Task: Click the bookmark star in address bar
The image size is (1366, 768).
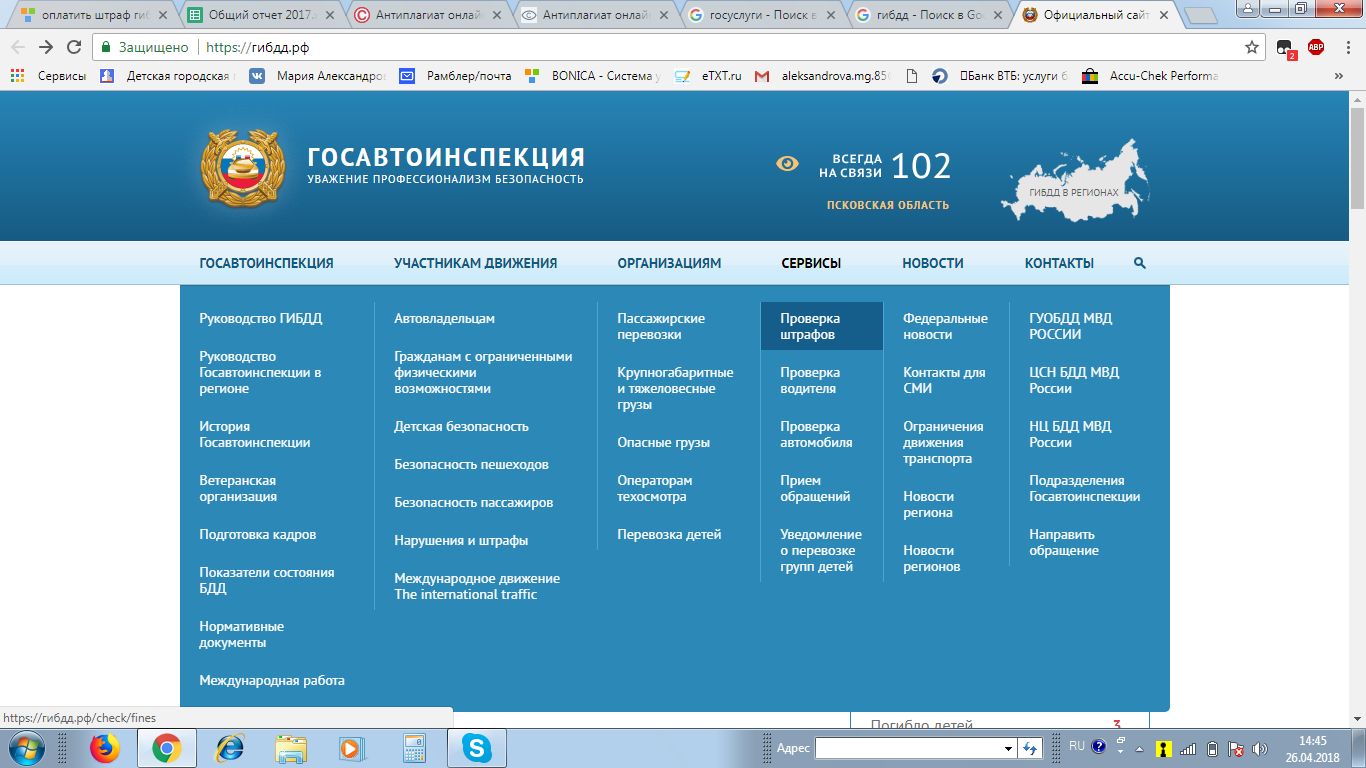Action: (1251, 47)
